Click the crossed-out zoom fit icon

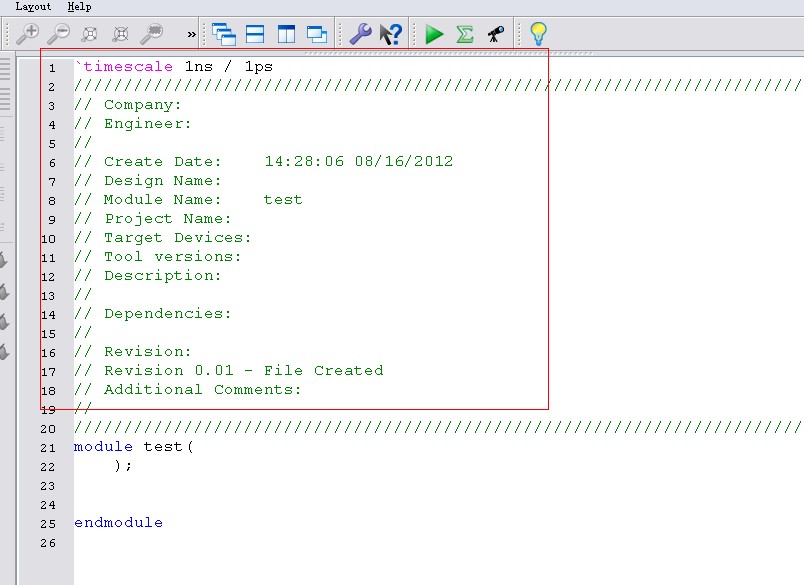pos(120,34)
